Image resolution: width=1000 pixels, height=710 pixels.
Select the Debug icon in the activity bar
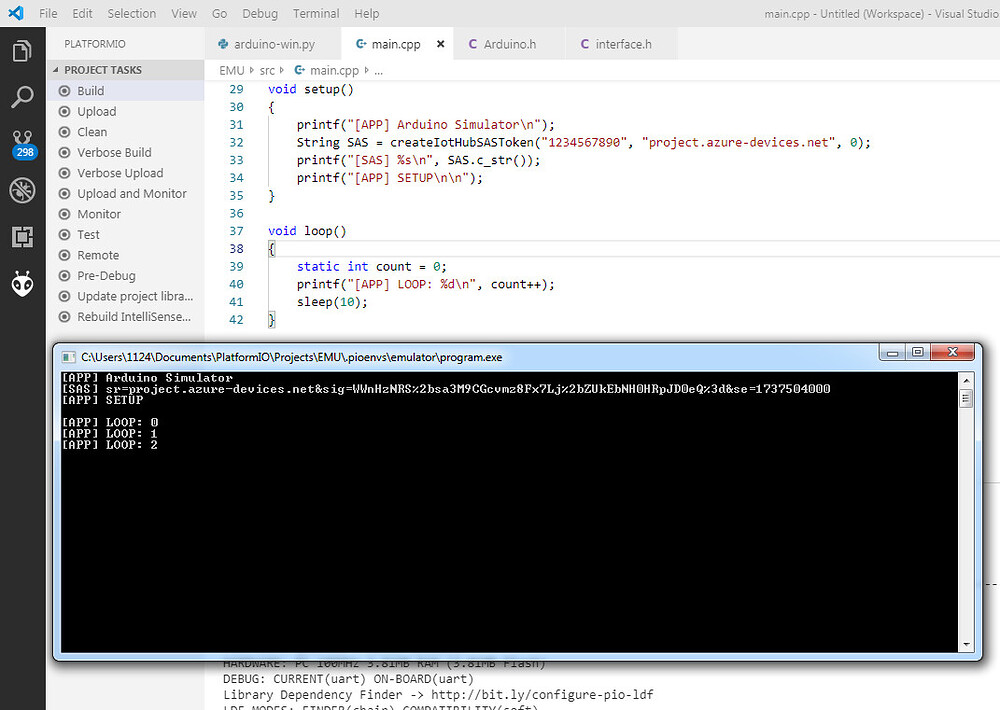23,190
